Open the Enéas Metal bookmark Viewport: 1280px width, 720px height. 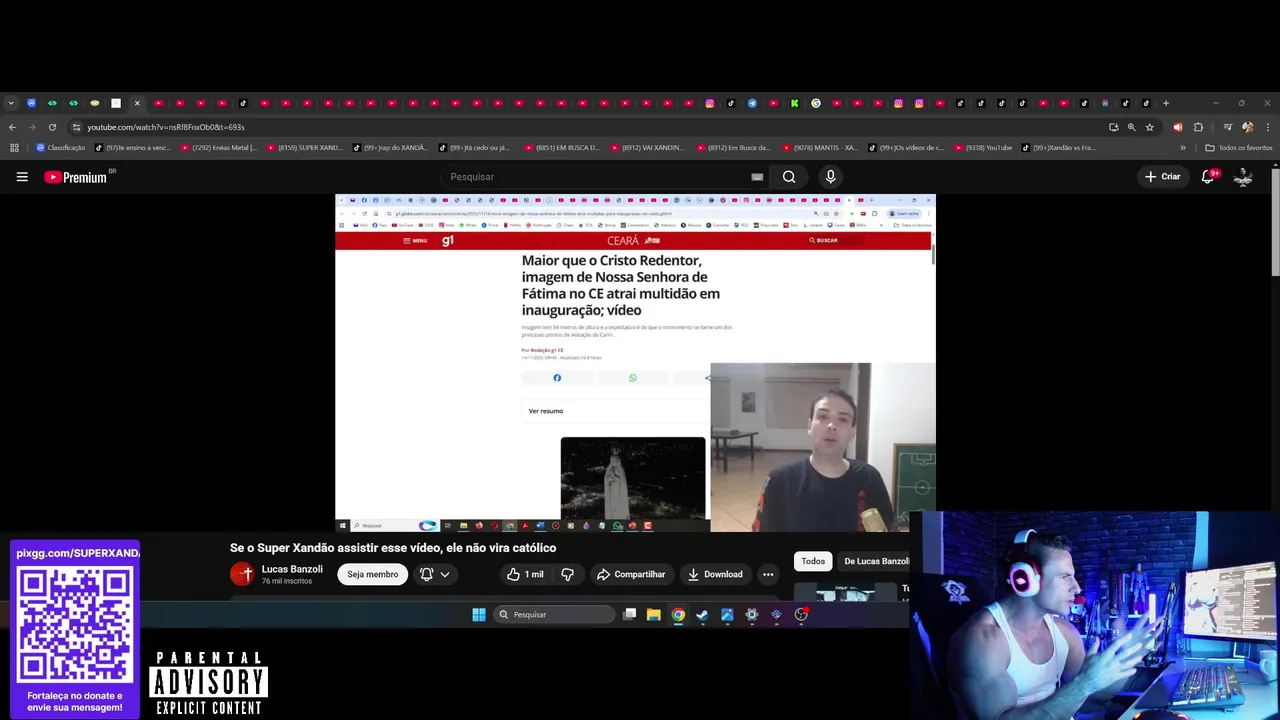point(218,148)
